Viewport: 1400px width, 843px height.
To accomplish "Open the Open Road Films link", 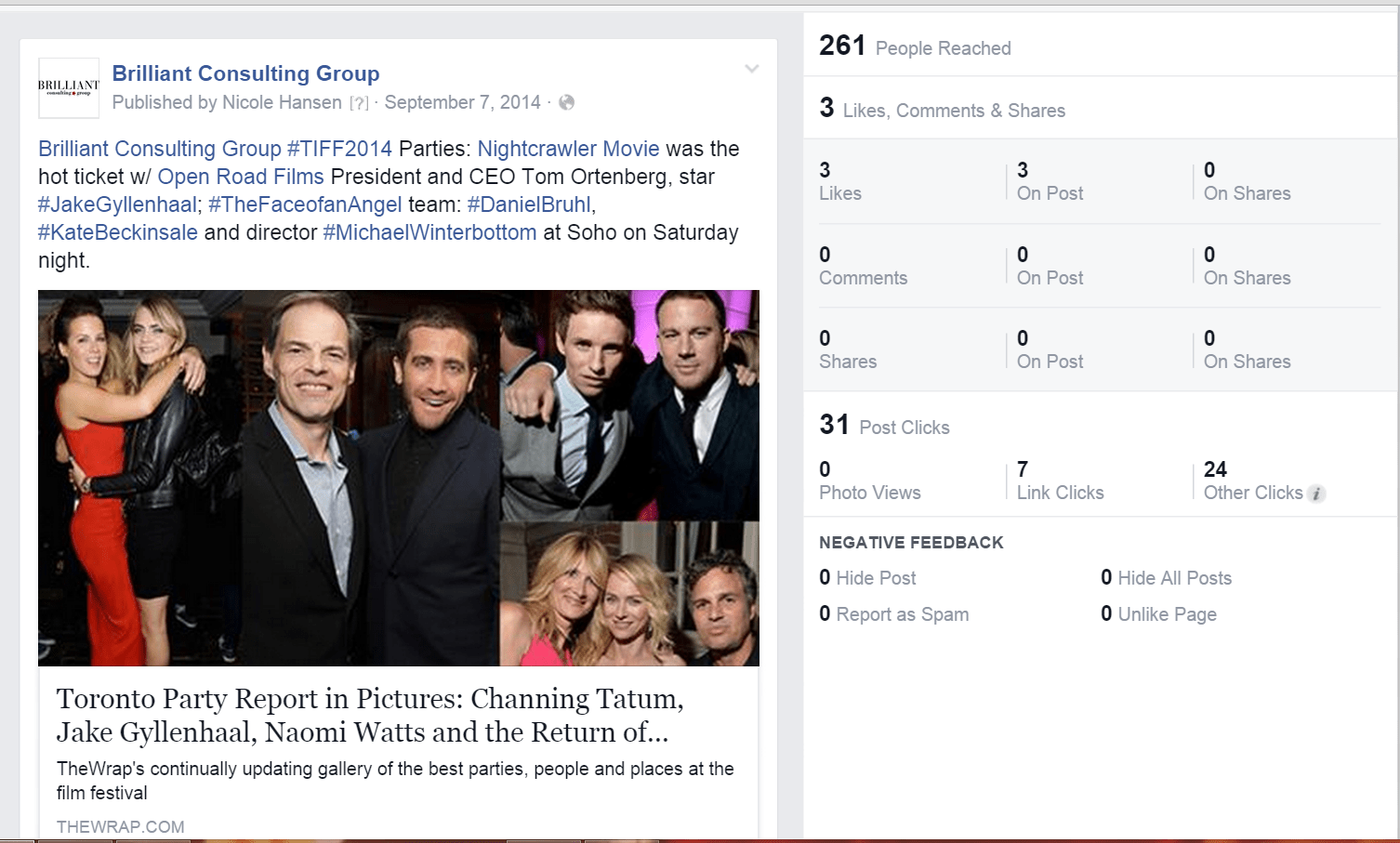I will (241, 177).
